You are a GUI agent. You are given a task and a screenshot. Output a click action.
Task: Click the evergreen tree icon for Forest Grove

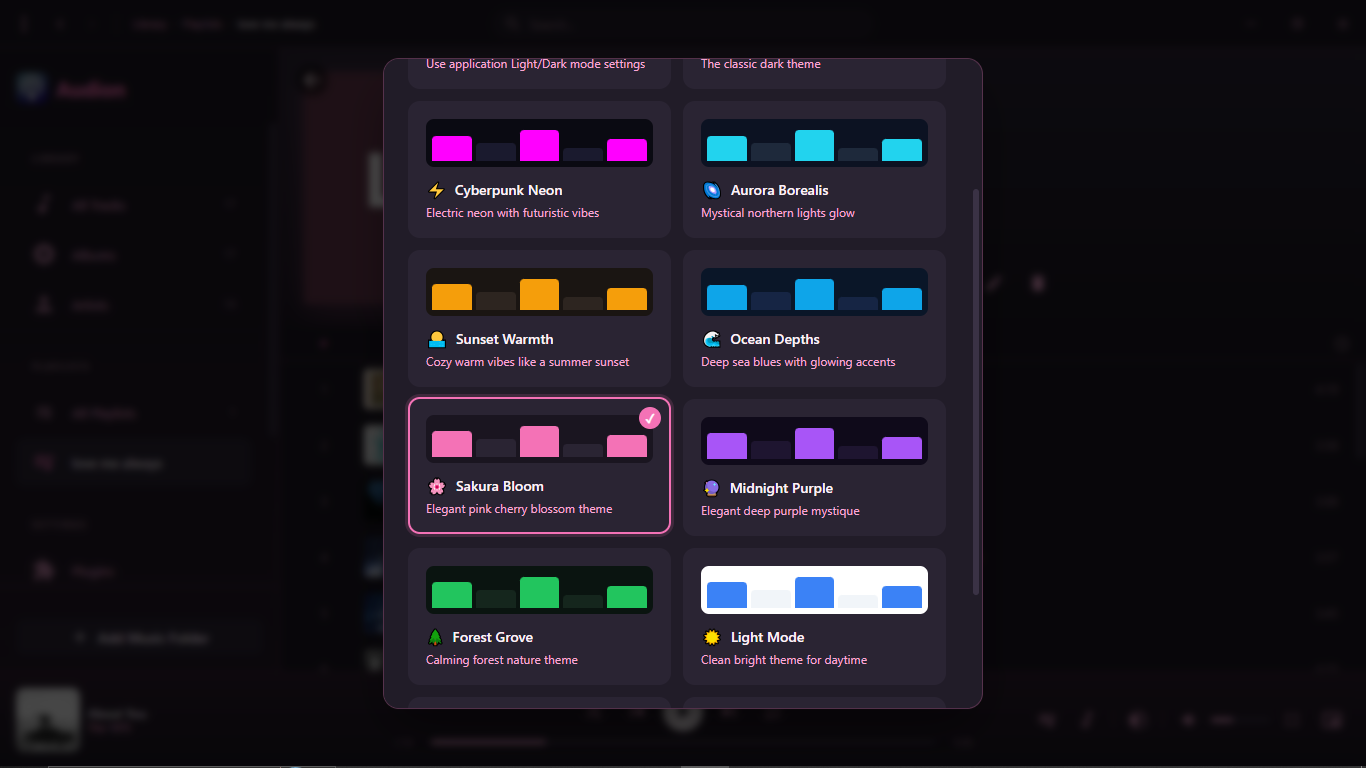[x=435, y=637]
